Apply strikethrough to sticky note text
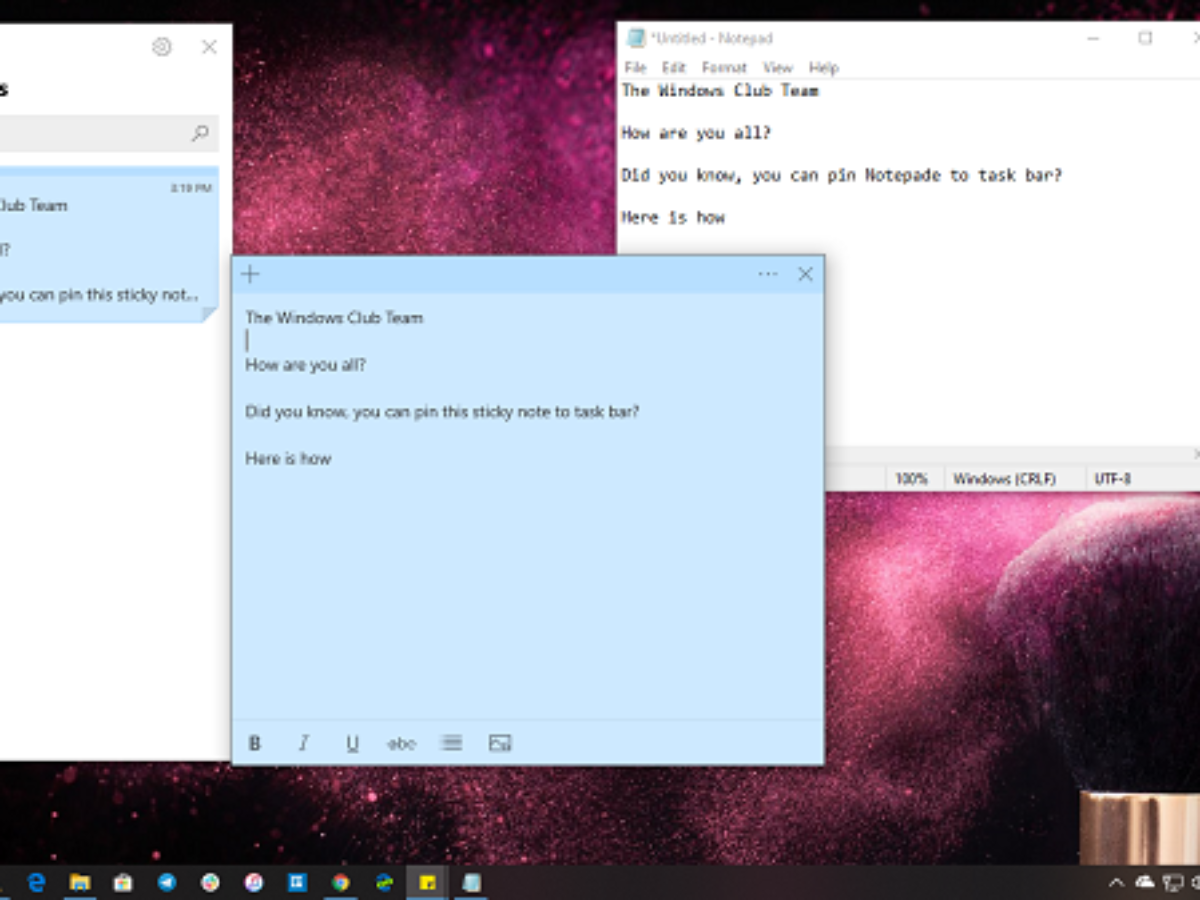This screenshot has width=1200, height=900. tap(401, 743)
